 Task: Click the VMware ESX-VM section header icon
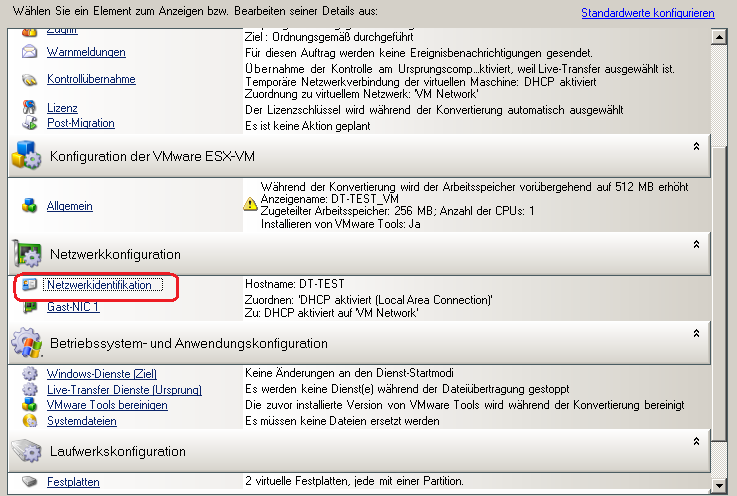coord(26,155)
